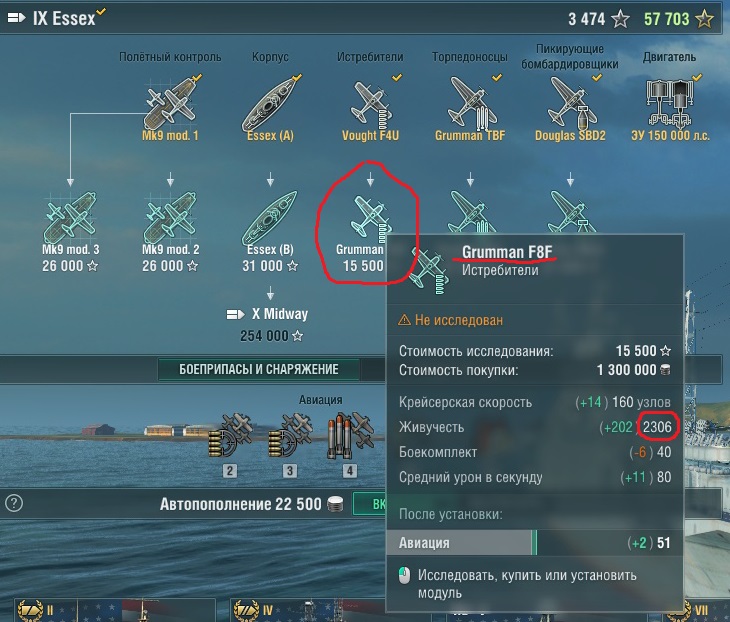Select the Douglas SBD2 dive bomber module

(x=570, y=108)
